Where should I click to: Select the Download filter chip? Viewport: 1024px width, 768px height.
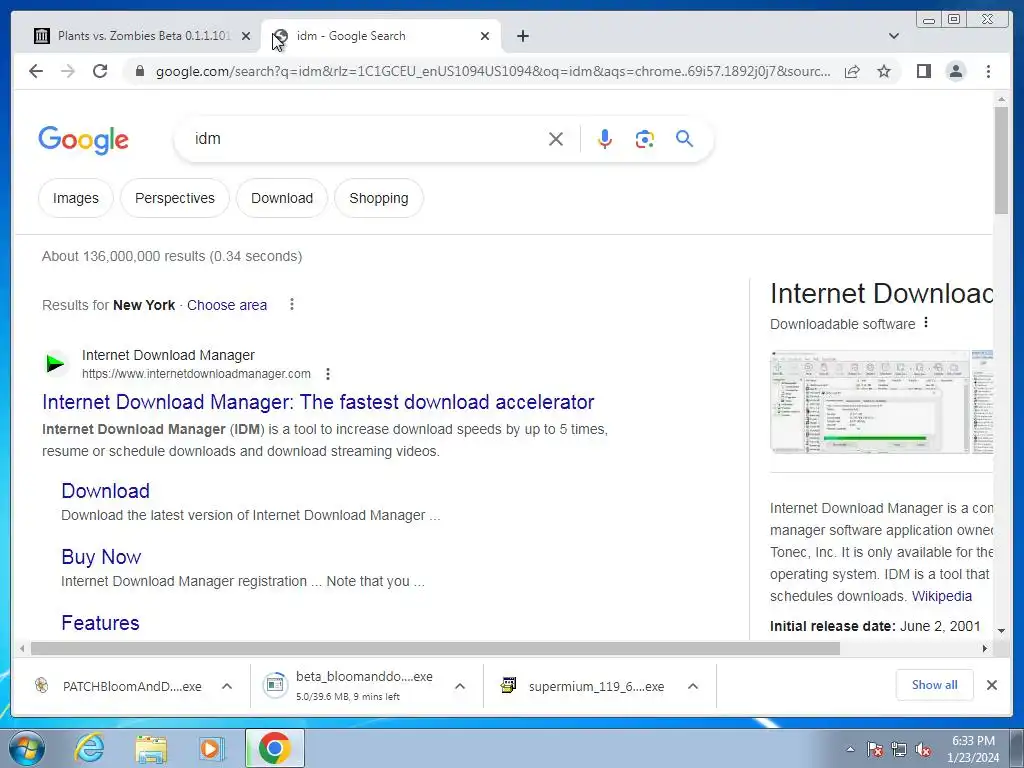tap(282, 198)
